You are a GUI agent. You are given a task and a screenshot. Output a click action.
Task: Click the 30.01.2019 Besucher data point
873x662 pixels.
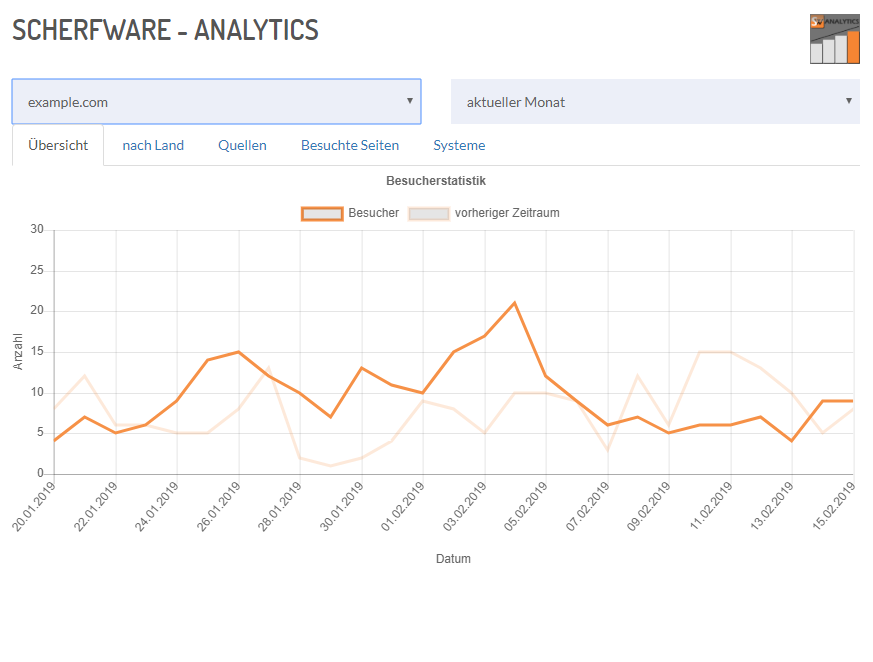point(361,368)
